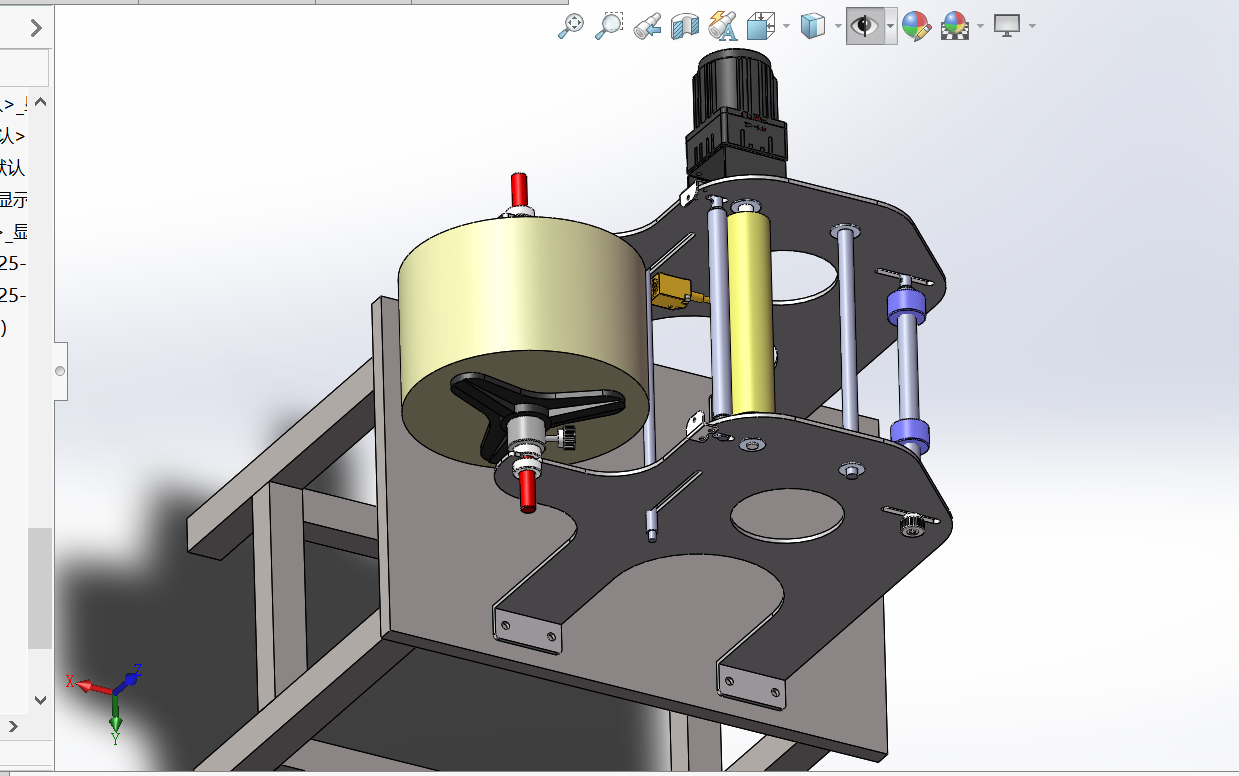Image resolution: width=1239 pixels, height=776 pixels.
Task: Open the View Orientation cube icon
Action: point(761,26)
